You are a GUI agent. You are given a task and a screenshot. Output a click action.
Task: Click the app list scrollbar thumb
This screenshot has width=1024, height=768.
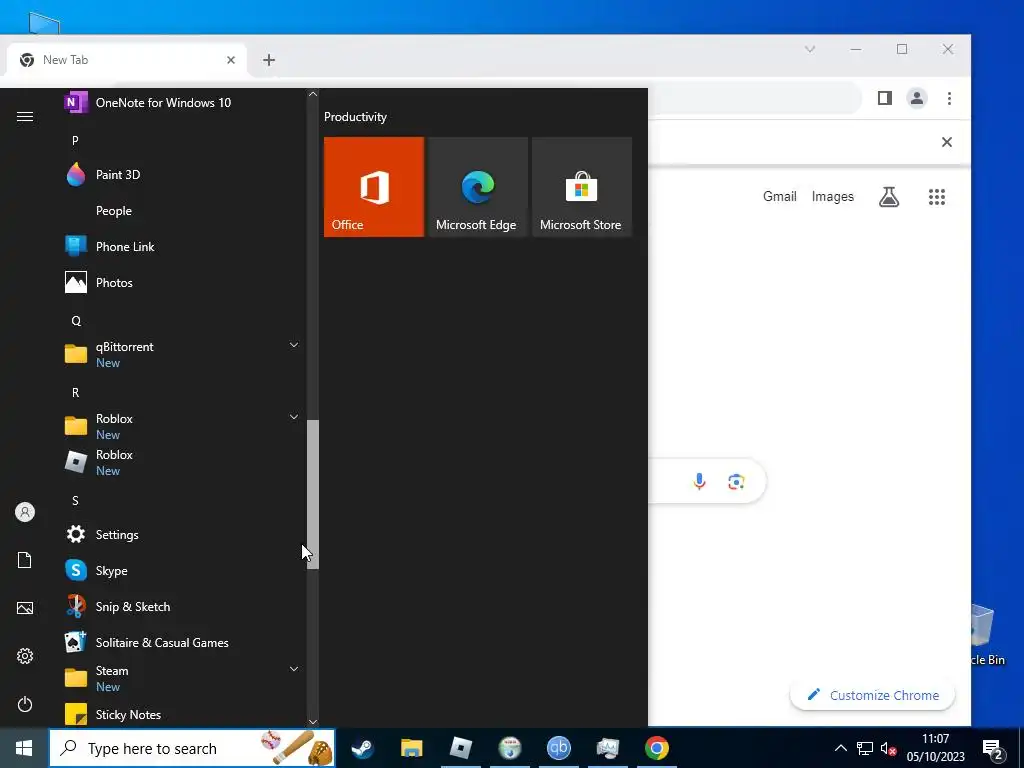point(313,494)
